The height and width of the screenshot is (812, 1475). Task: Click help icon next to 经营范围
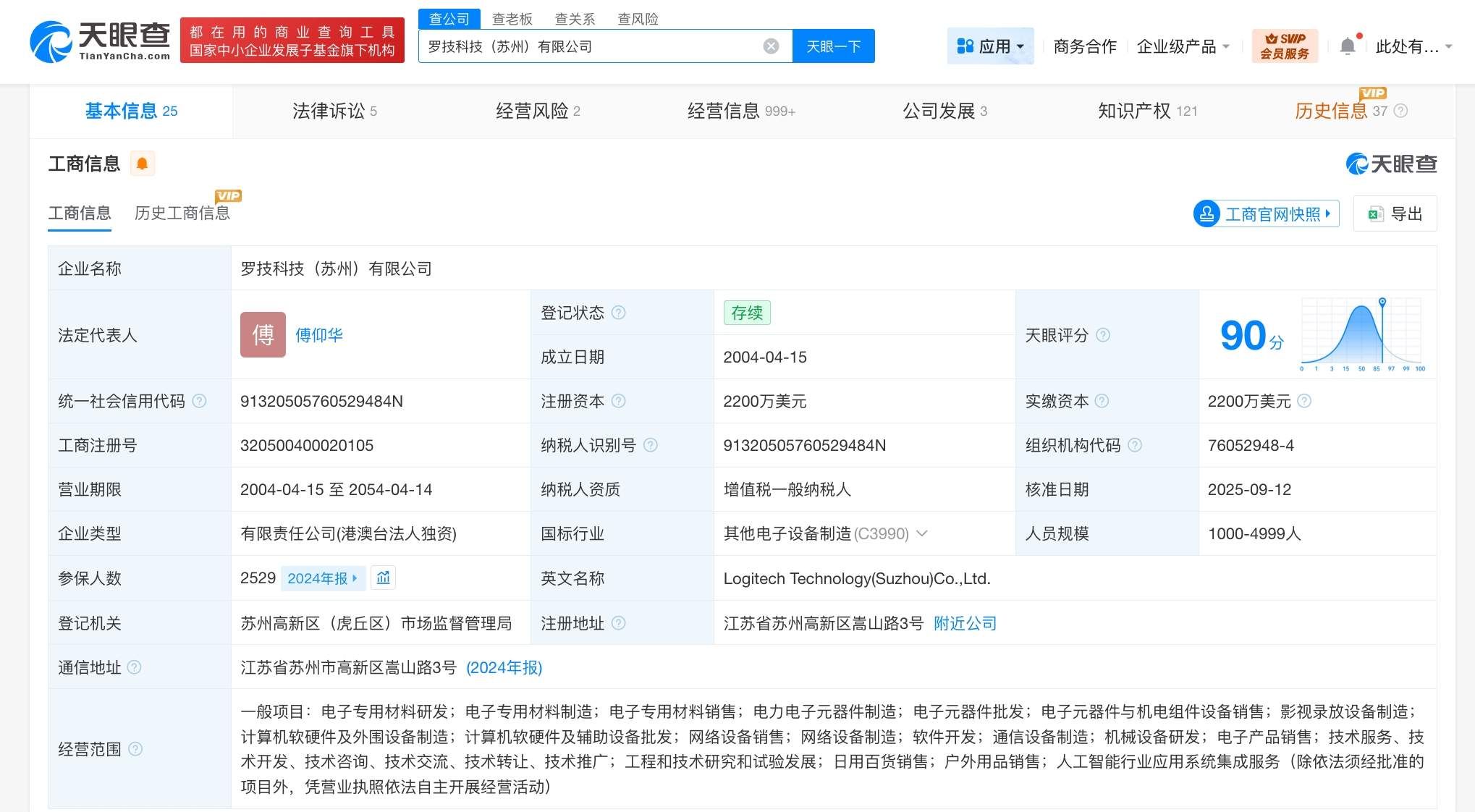point(135,749)
